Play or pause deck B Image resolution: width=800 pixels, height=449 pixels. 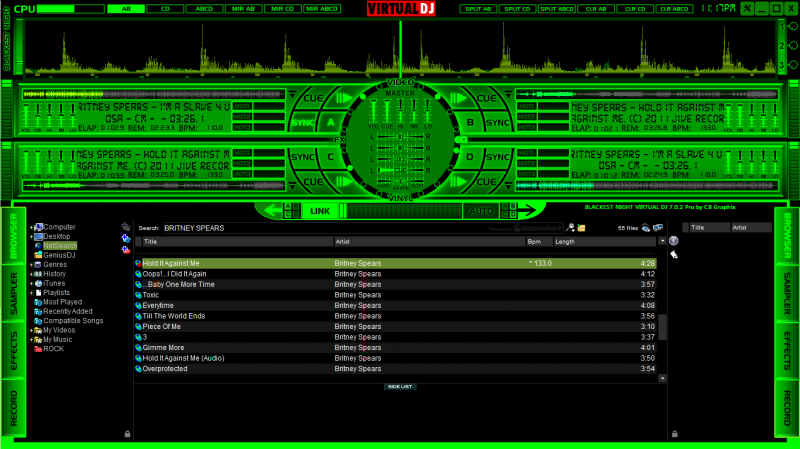458,98
